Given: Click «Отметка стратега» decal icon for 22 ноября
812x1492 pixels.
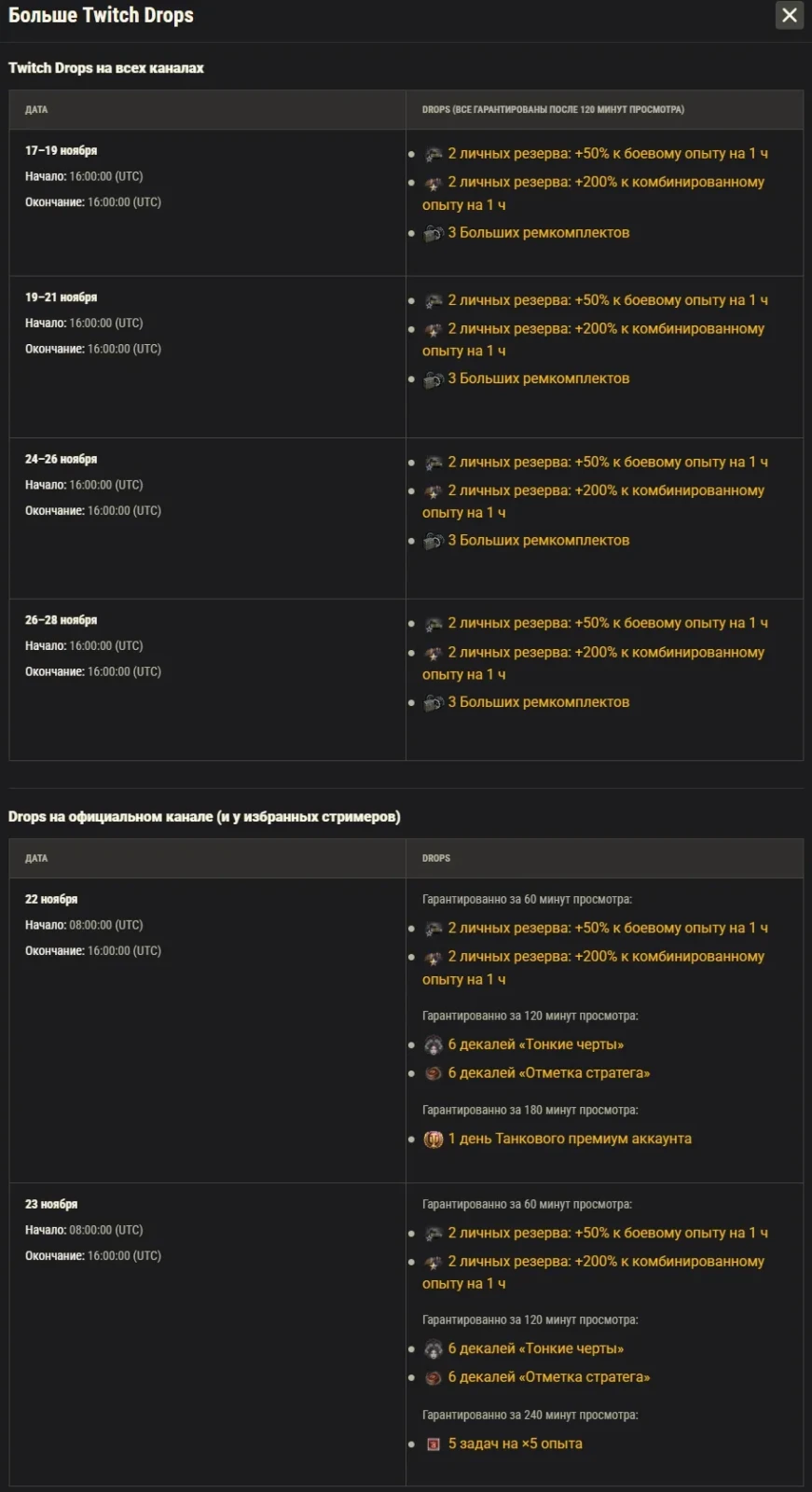Looking at the screenshot, I should point(434,1073).
